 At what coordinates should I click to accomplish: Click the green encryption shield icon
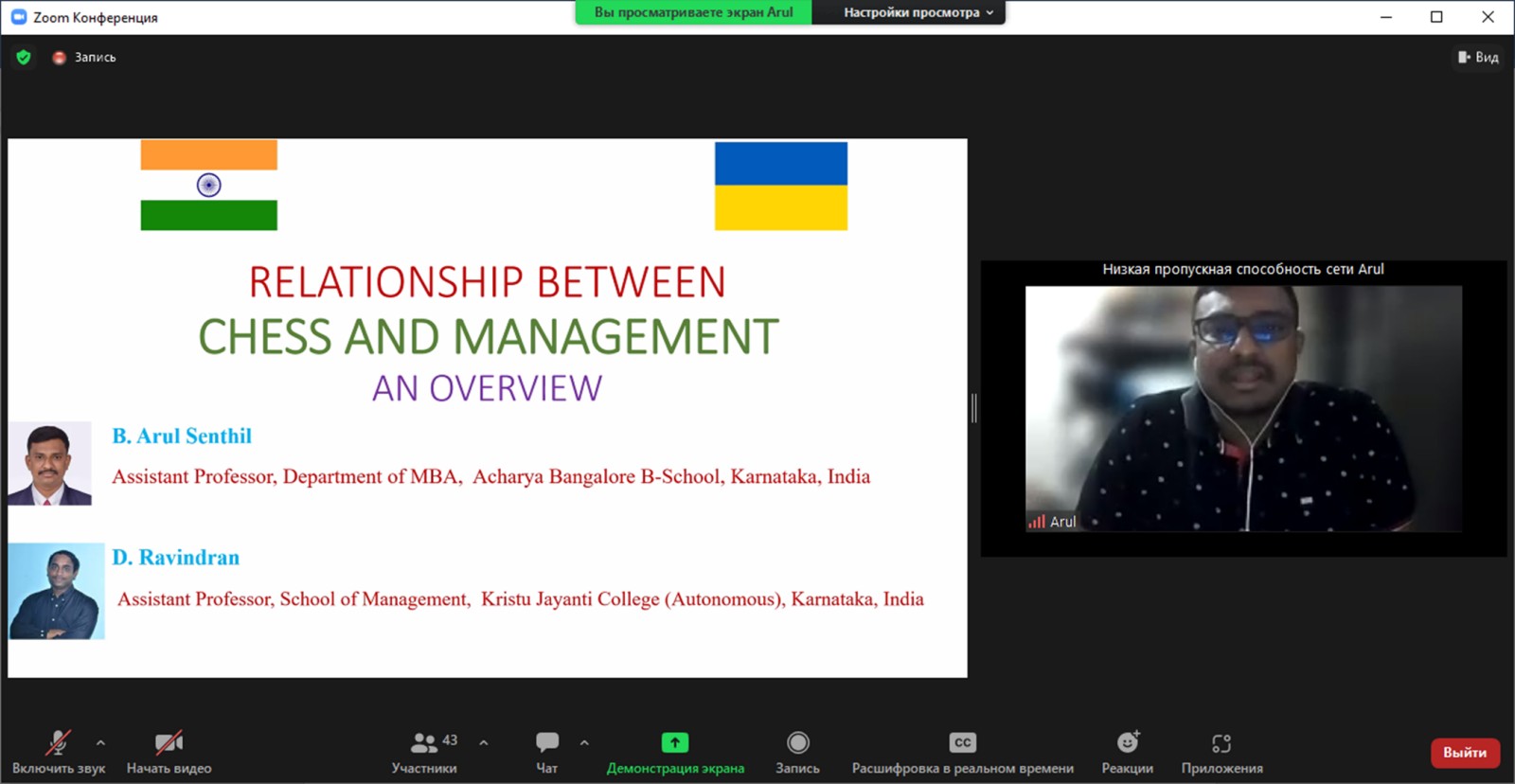tap(24, 58)
